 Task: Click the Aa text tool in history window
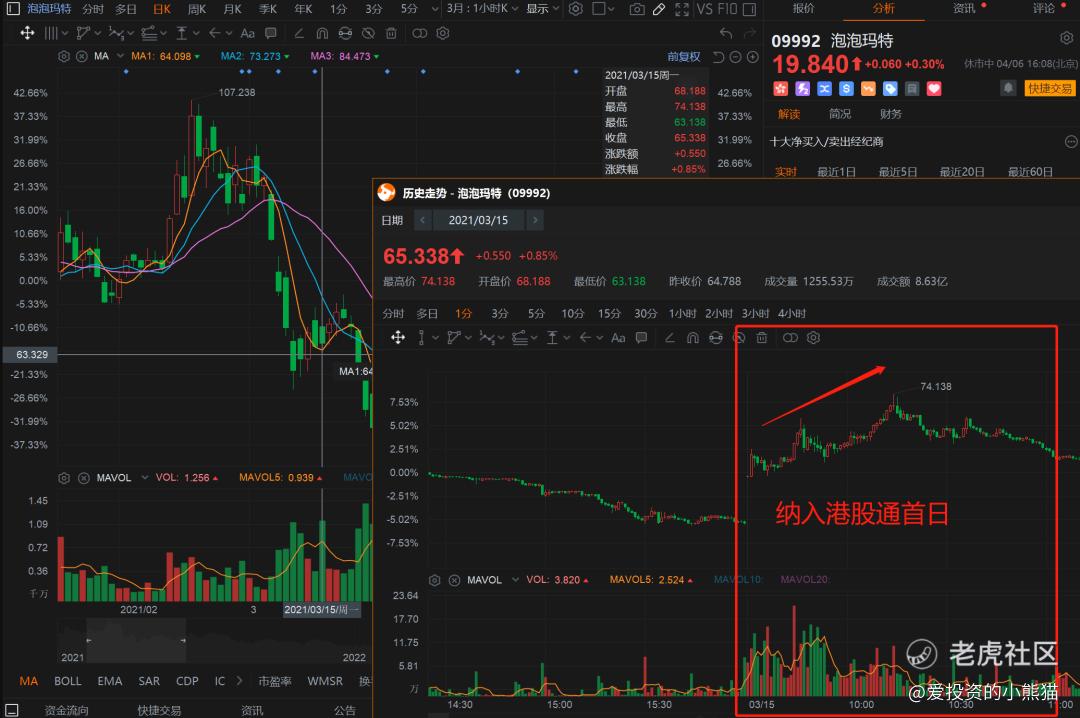[x=618, y=338]
